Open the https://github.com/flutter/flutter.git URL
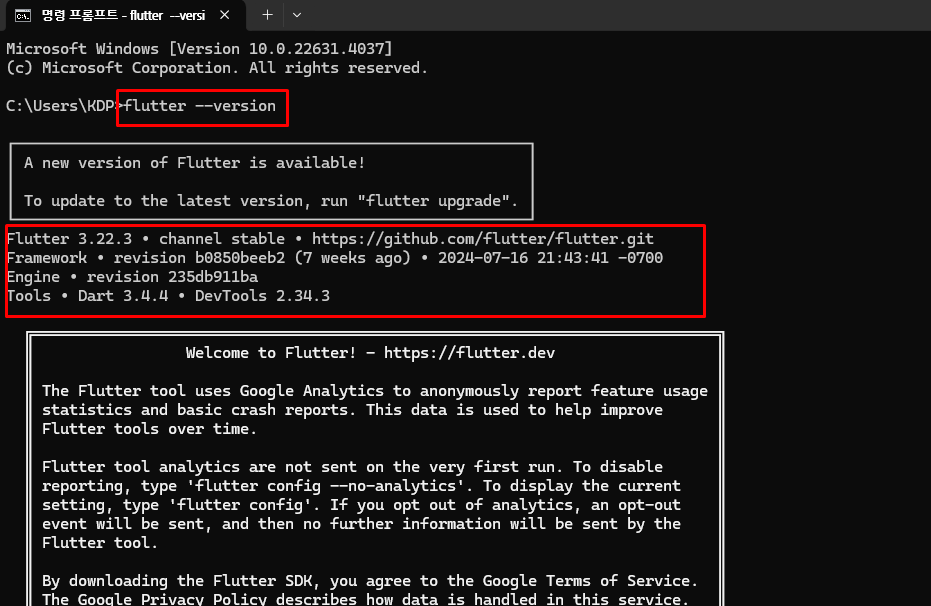 [483, 239]
